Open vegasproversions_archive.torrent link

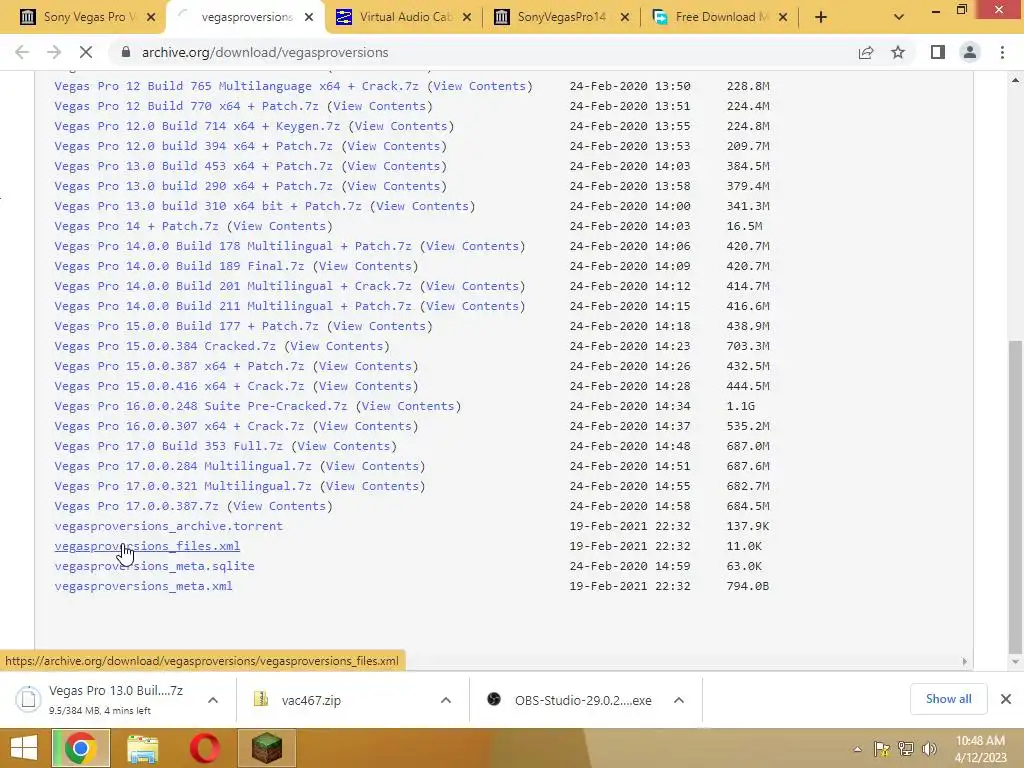168,526
